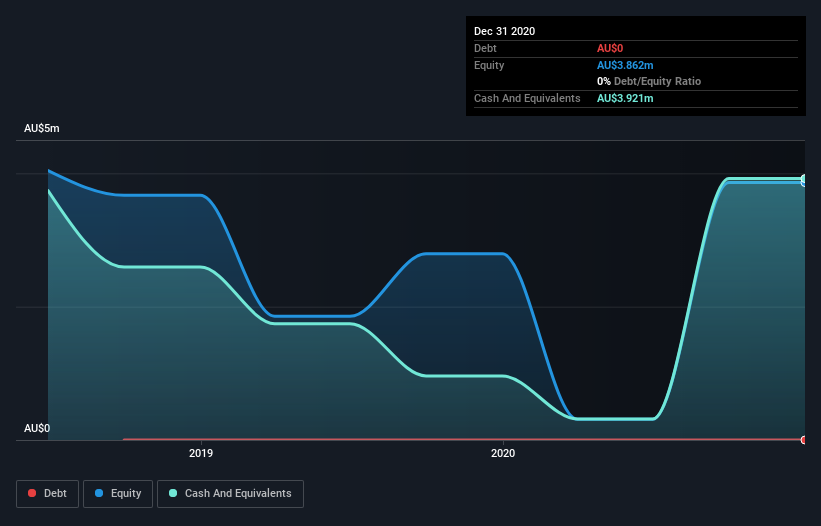Toggle the Debt legend button

(47, 494)
